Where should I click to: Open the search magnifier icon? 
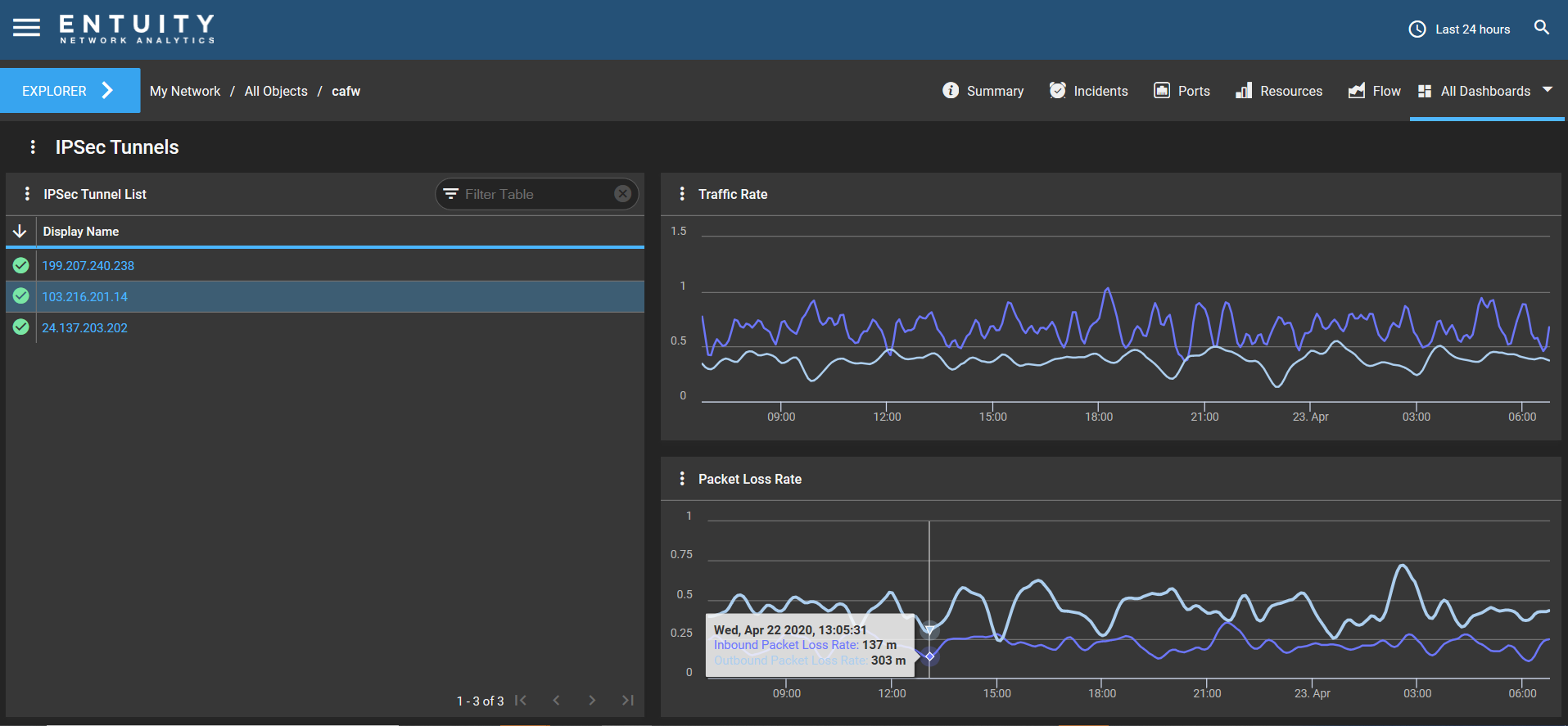coord(1542,28)
